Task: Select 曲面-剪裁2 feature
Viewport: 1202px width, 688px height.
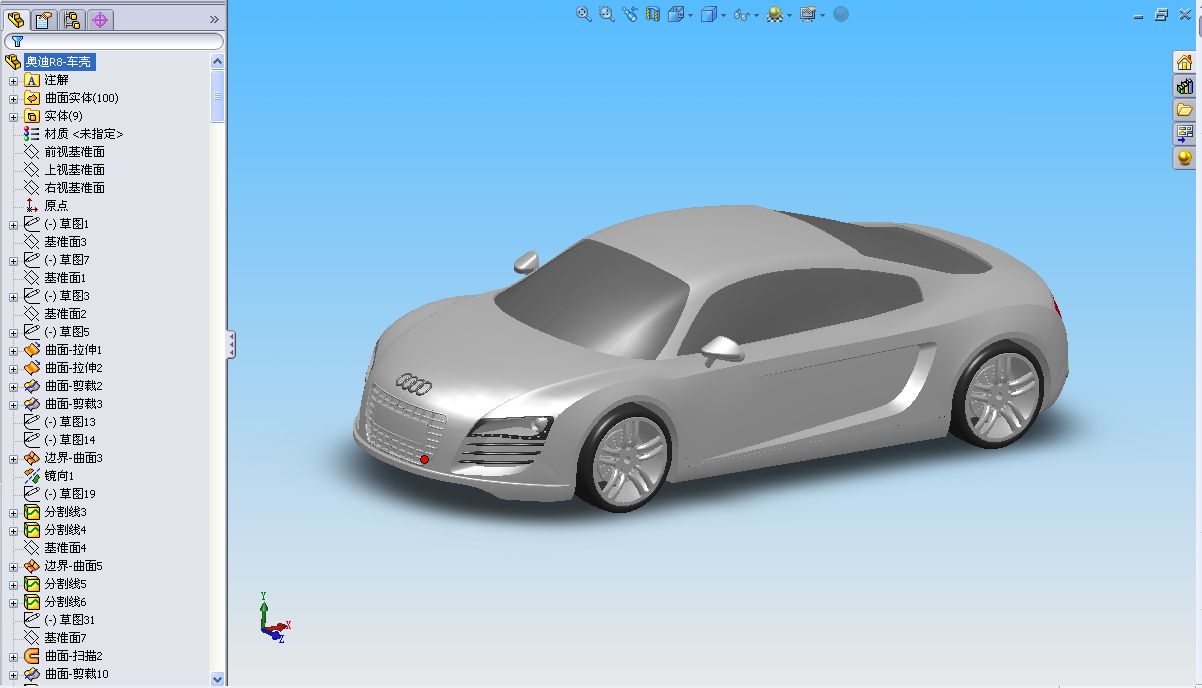Action: (73, 386)
